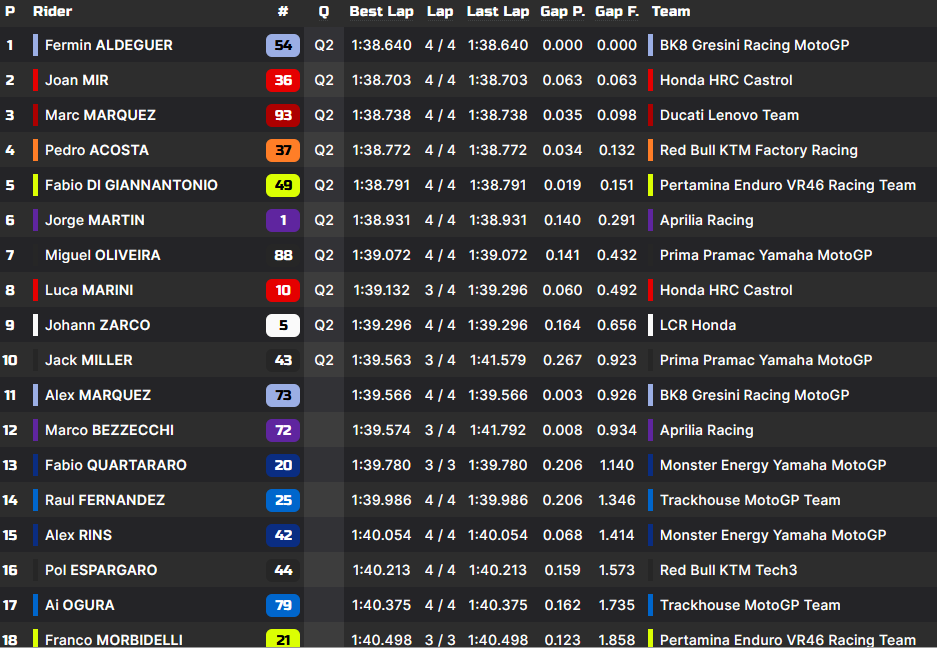Image resolution: width=937 pixels, height=648 pixels.
Task: Click Monster Energy Yamaha MotoGP in Rins row
Action: click(773, 535)
